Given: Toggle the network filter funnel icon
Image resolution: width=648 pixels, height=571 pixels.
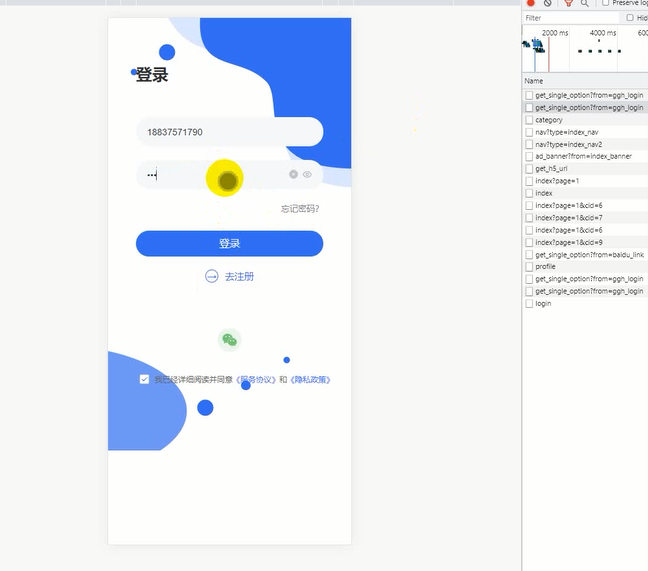Looking at the screenshot, I should [x=568, y=3].
